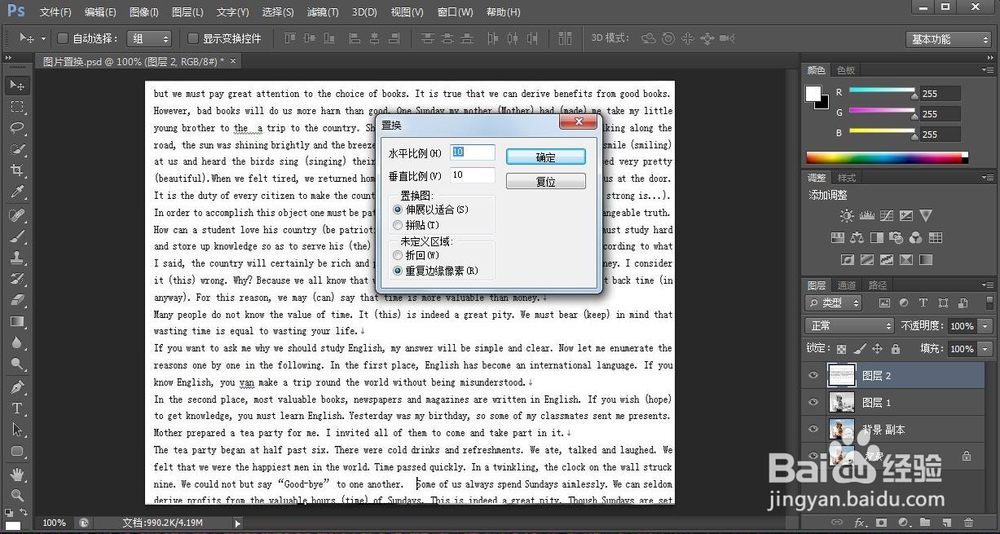Choose the 伸展以适合 radio option
1000x534 pixels.
(398, 209)
